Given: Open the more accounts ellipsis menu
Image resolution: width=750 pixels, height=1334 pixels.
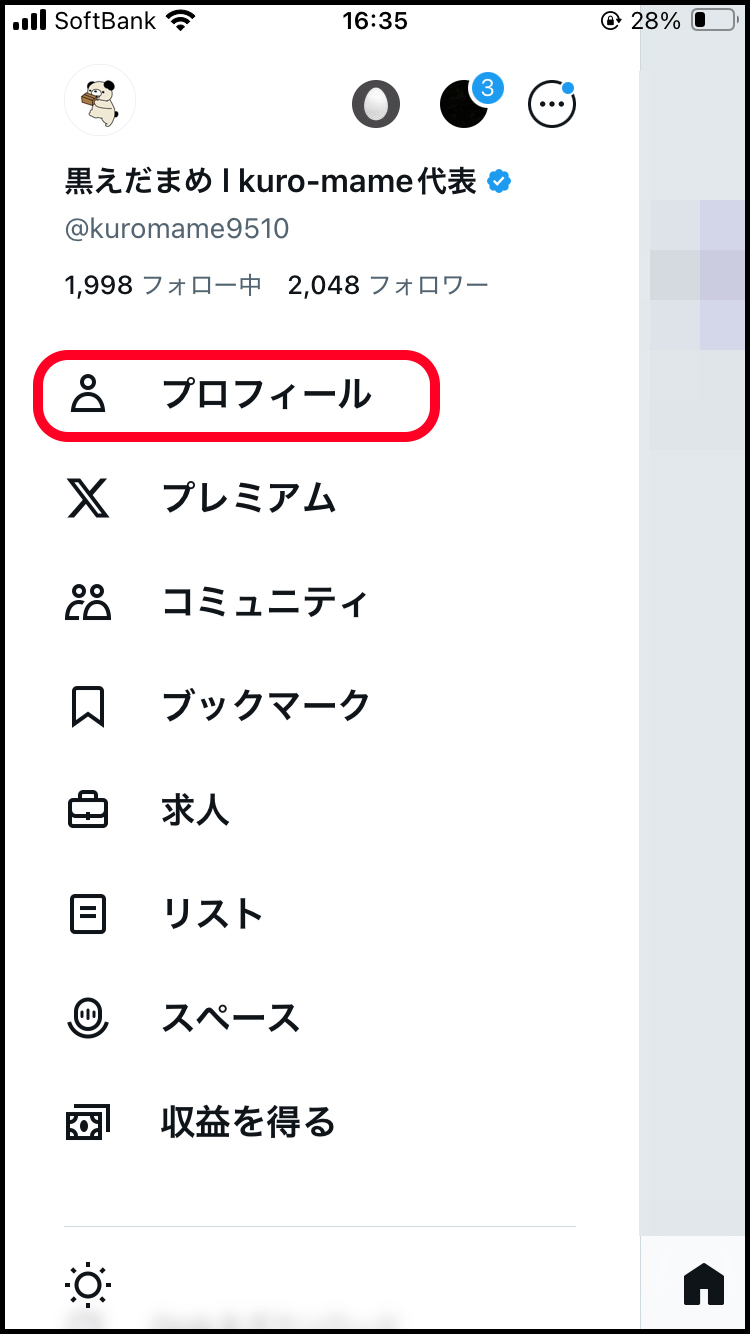Looking at the screenshot, I should coord(552,103).
